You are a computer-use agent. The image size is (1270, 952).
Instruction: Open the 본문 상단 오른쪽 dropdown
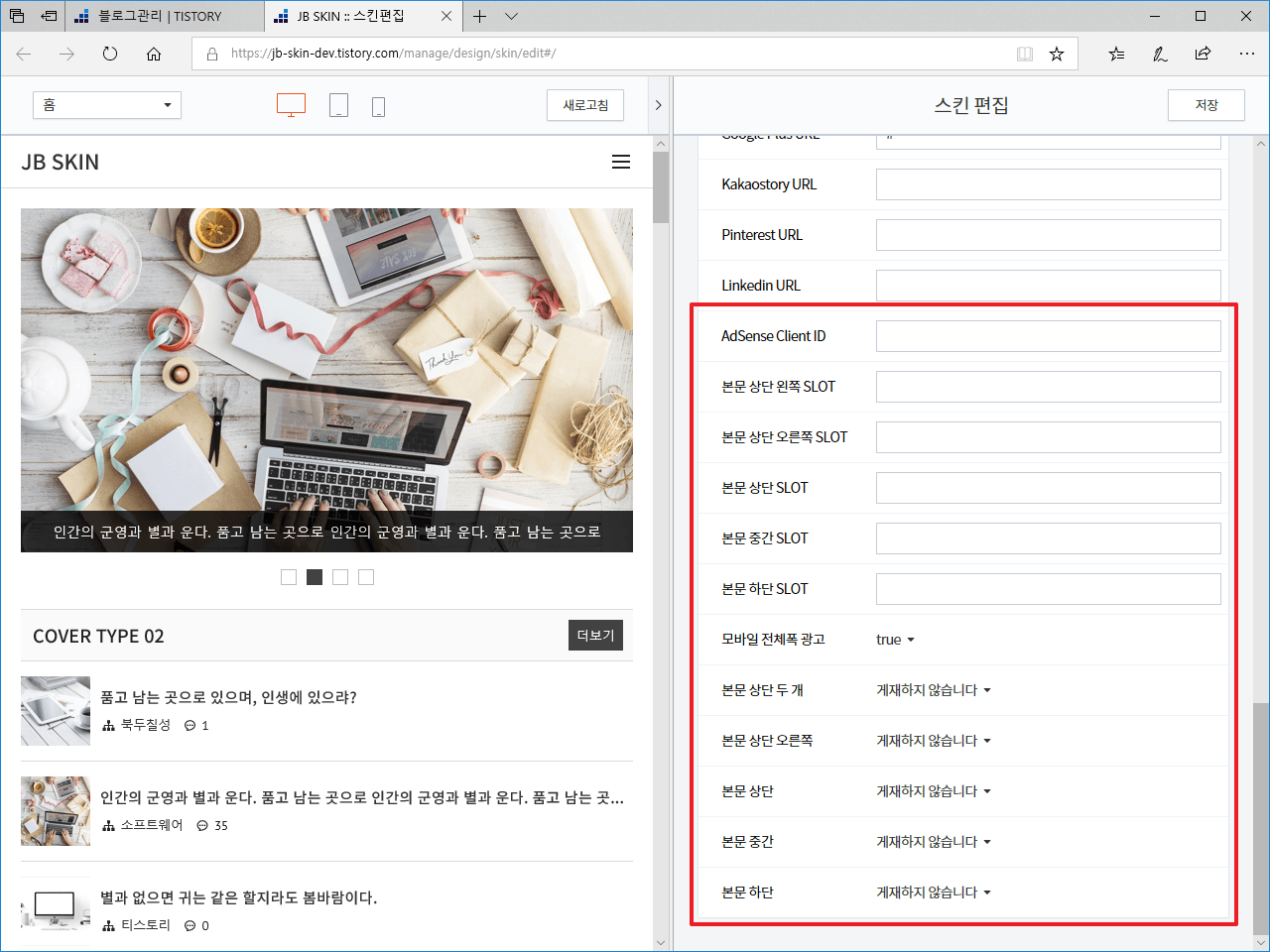934,741
